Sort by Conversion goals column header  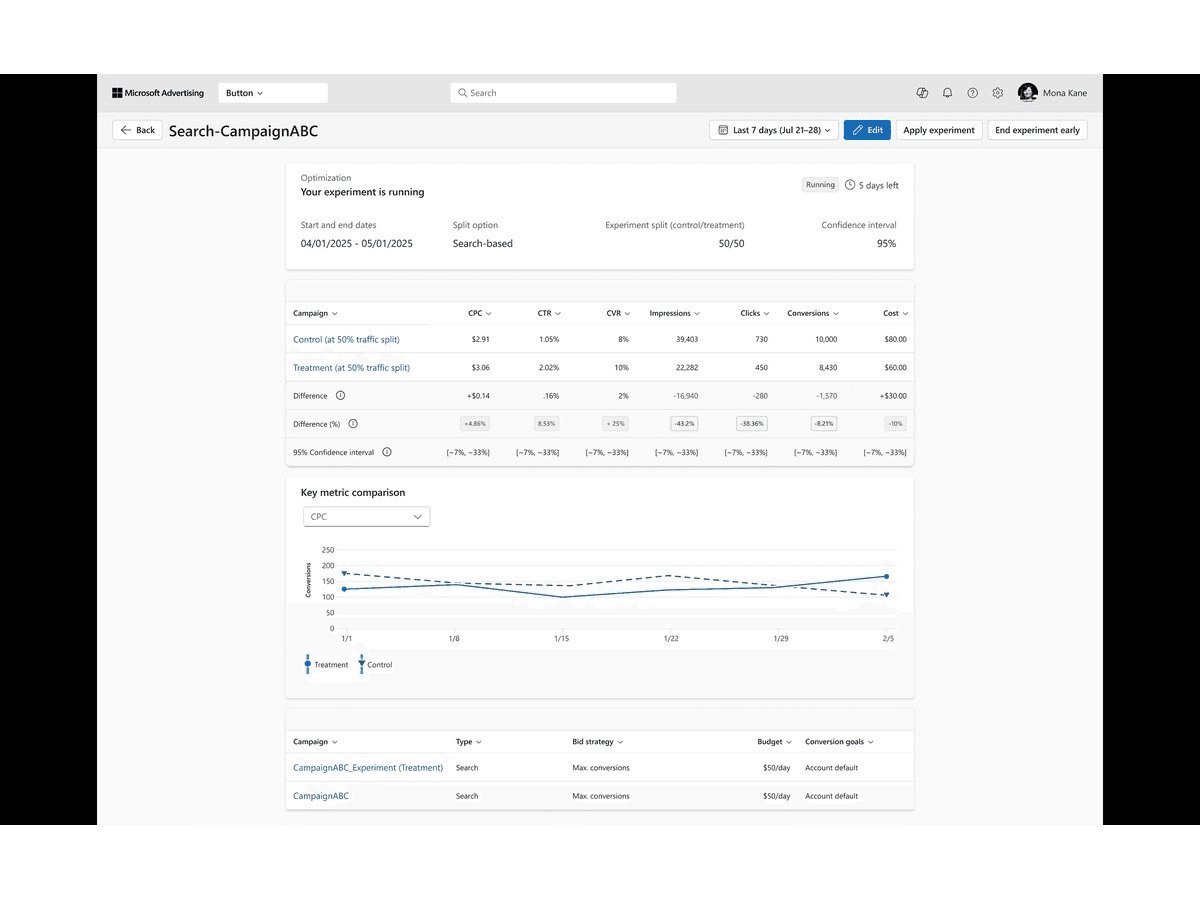pos(839,742)
